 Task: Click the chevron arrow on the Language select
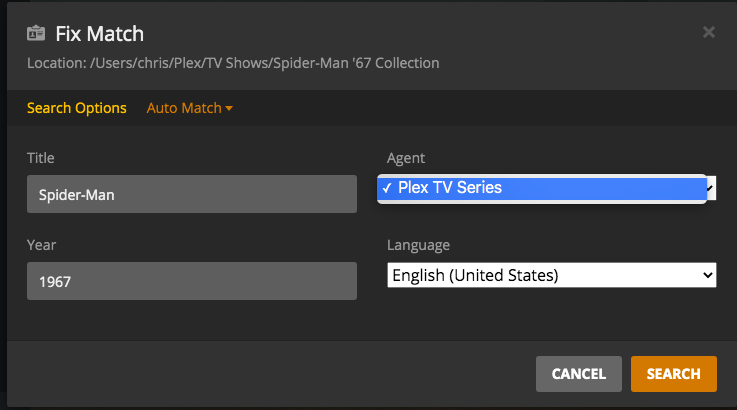709,275
